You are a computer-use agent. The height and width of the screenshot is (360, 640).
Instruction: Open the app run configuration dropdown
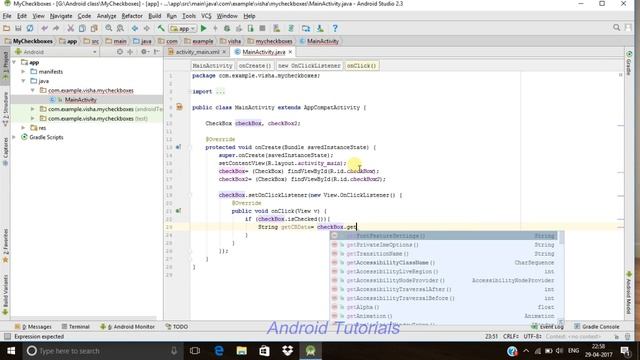[x=183, y=29]
